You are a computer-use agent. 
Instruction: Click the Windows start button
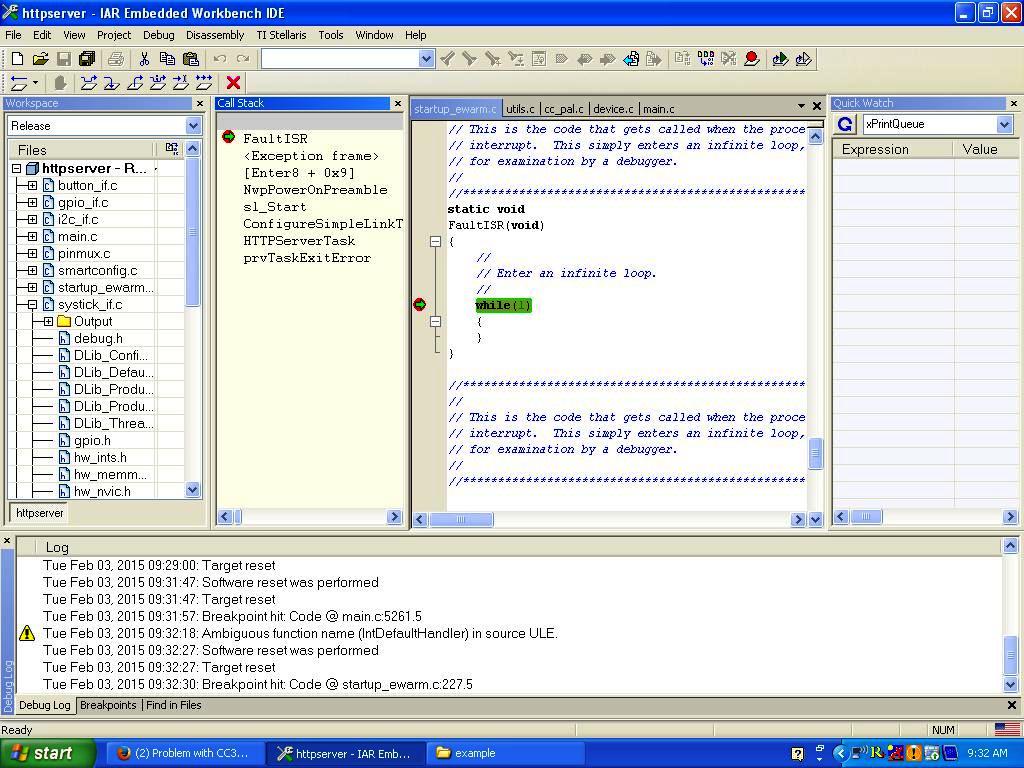click(47, 753)
